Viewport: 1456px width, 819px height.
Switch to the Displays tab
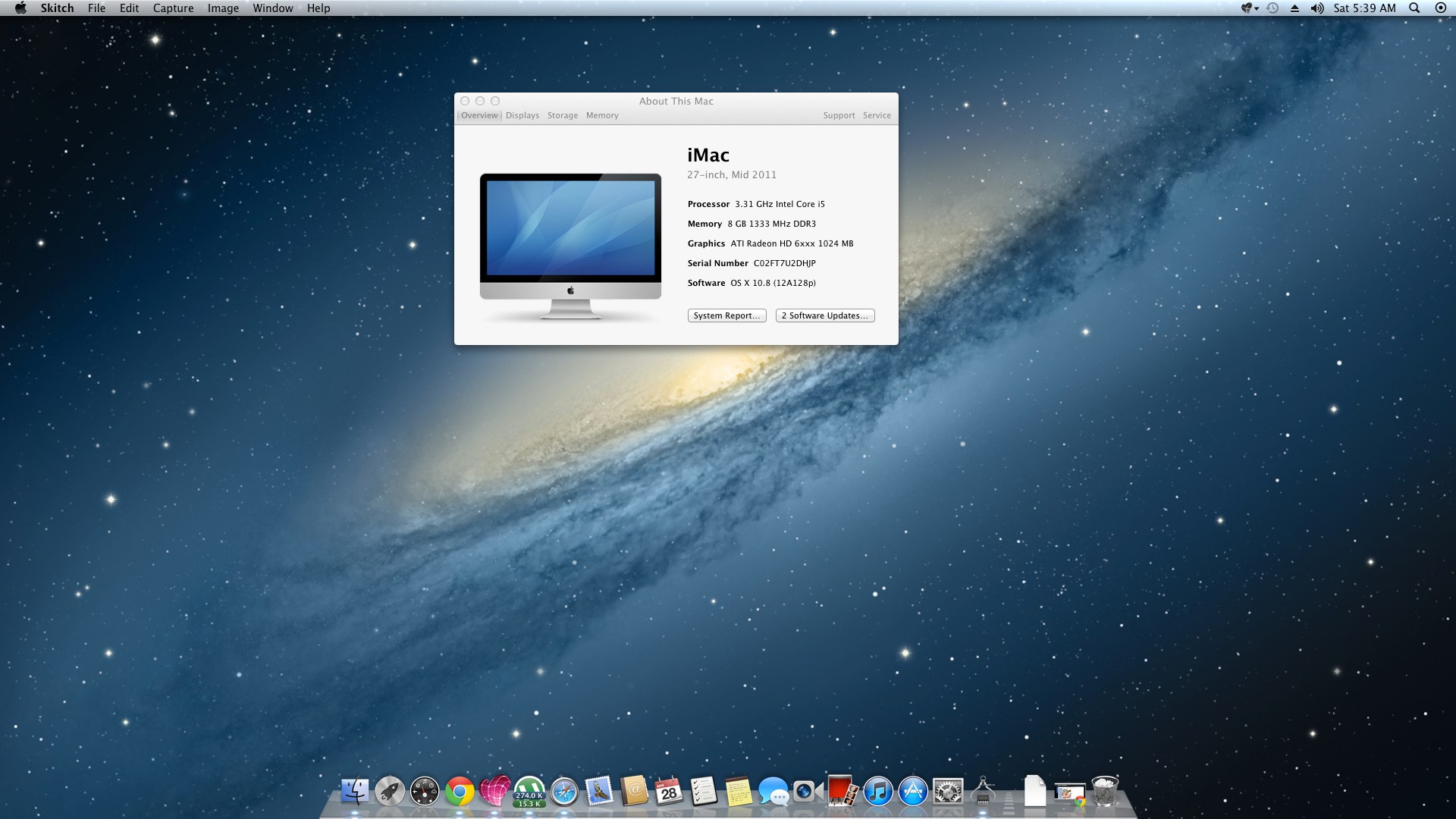click(x=522, y=115)
